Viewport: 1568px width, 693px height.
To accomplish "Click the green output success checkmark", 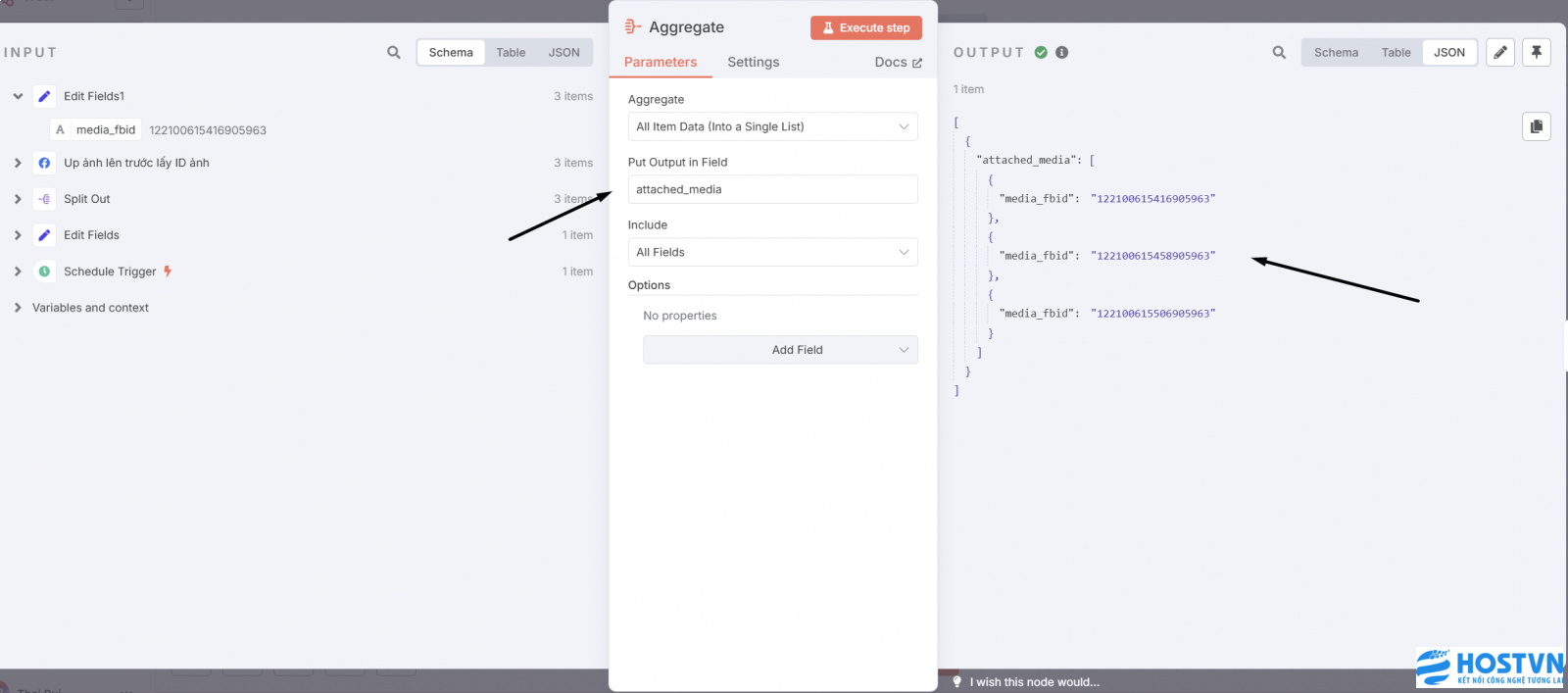I will coord(1041,53).
